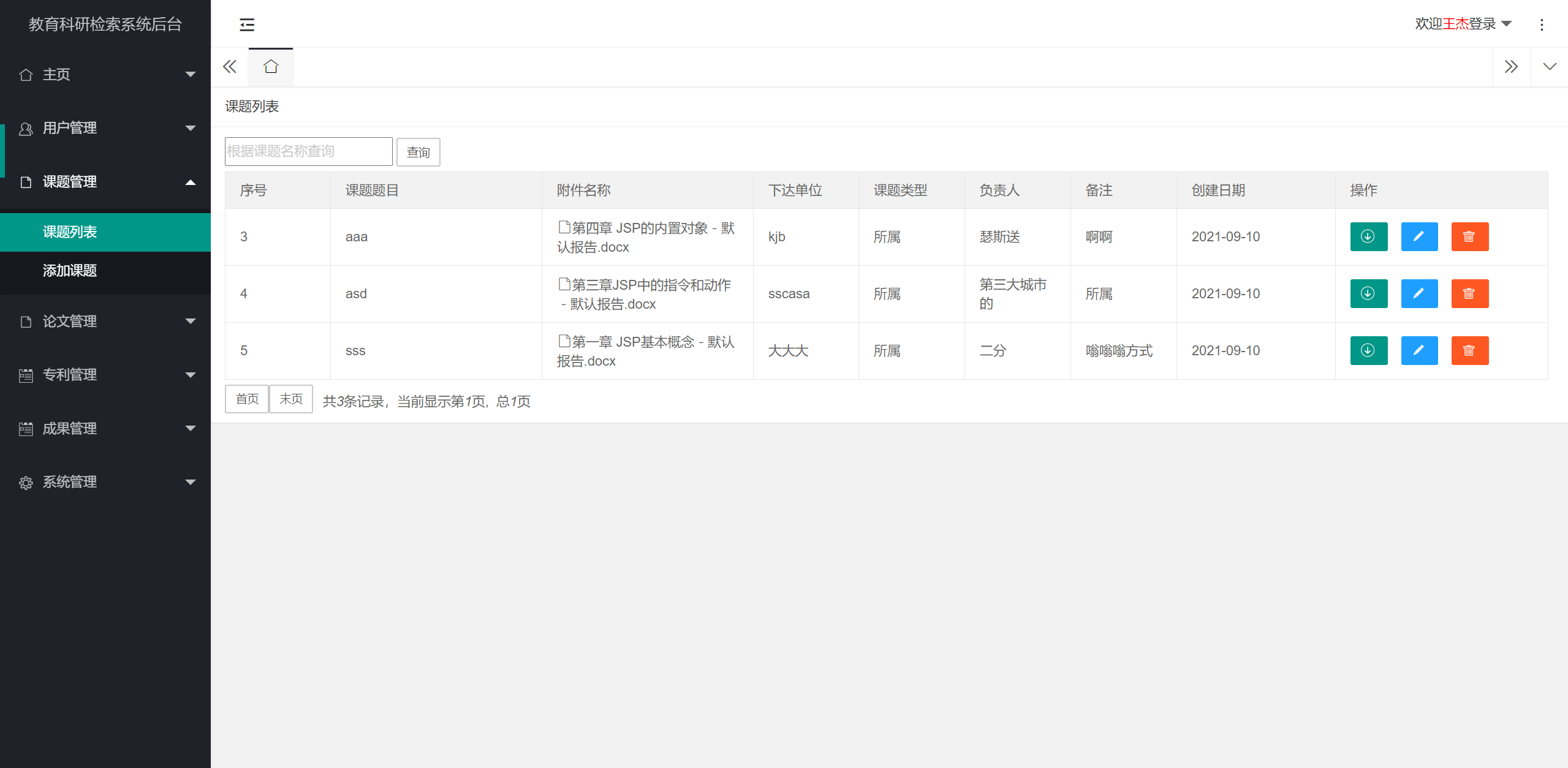
Task: Click the home tab icon
Action: point(271,67)
